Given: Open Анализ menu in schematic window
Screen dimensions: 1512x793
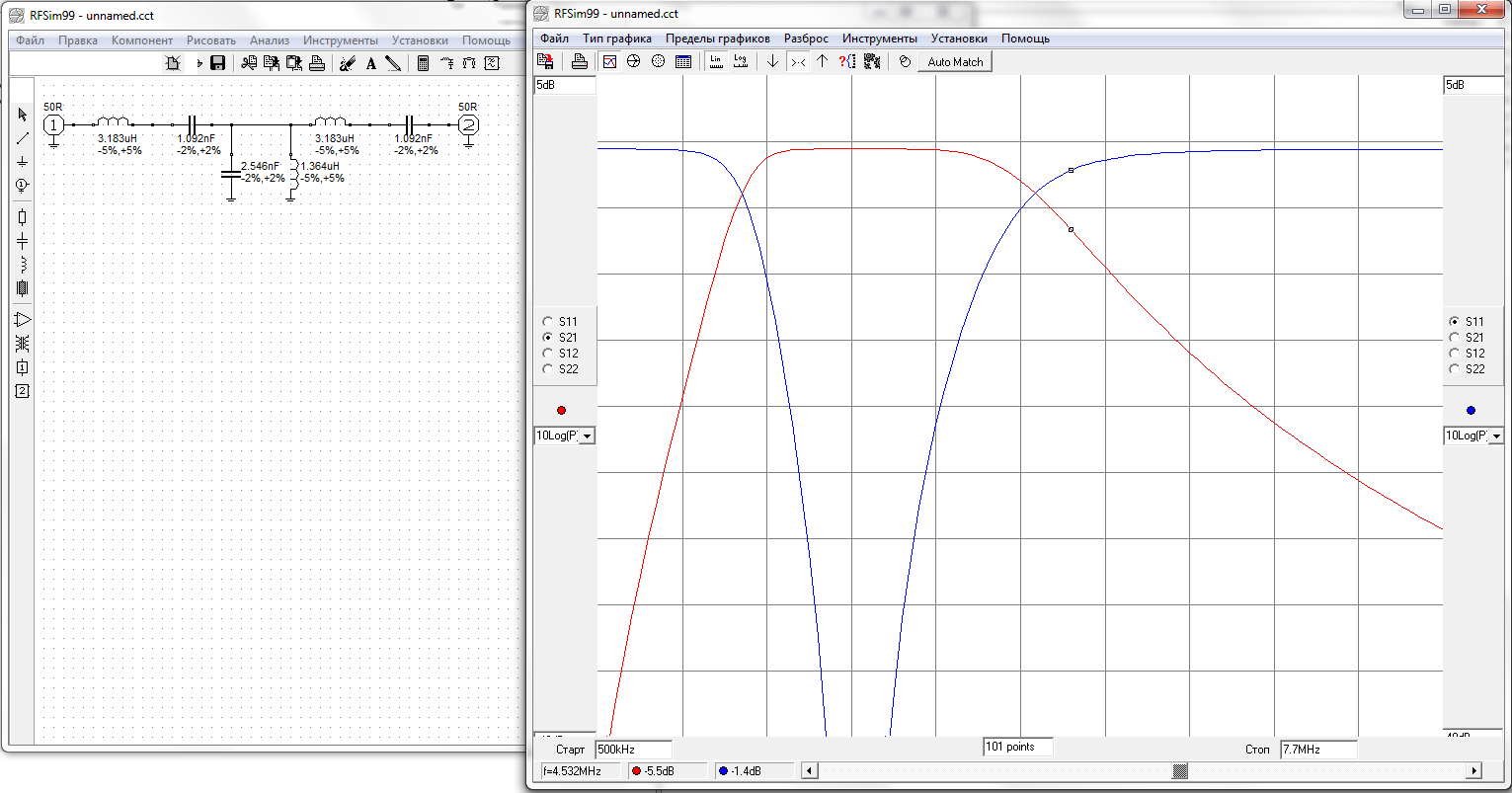Looking at the screenshot, I should click(x=270, y=40).
